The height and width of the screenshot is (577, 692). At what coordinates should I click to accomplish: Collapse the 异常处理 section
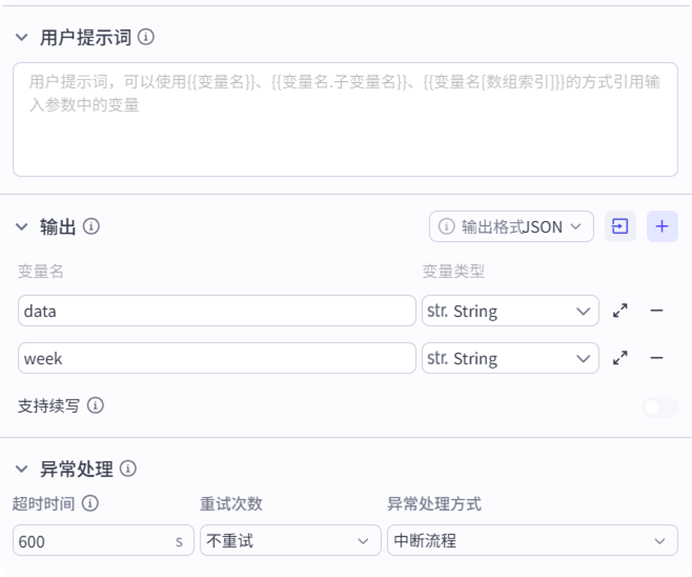click(x=22, y=468)
